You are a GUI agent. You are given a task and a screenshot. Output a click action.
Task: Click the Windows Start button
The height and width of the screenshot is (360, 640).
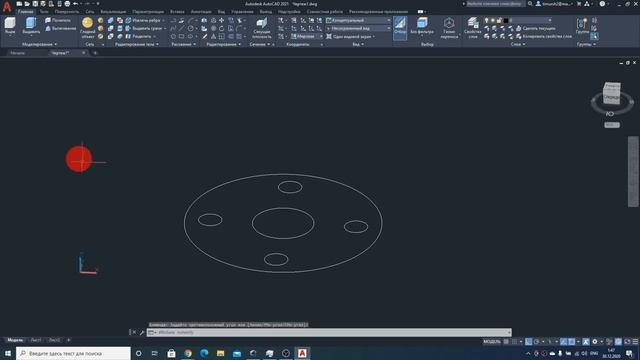(x=8, y=353)
